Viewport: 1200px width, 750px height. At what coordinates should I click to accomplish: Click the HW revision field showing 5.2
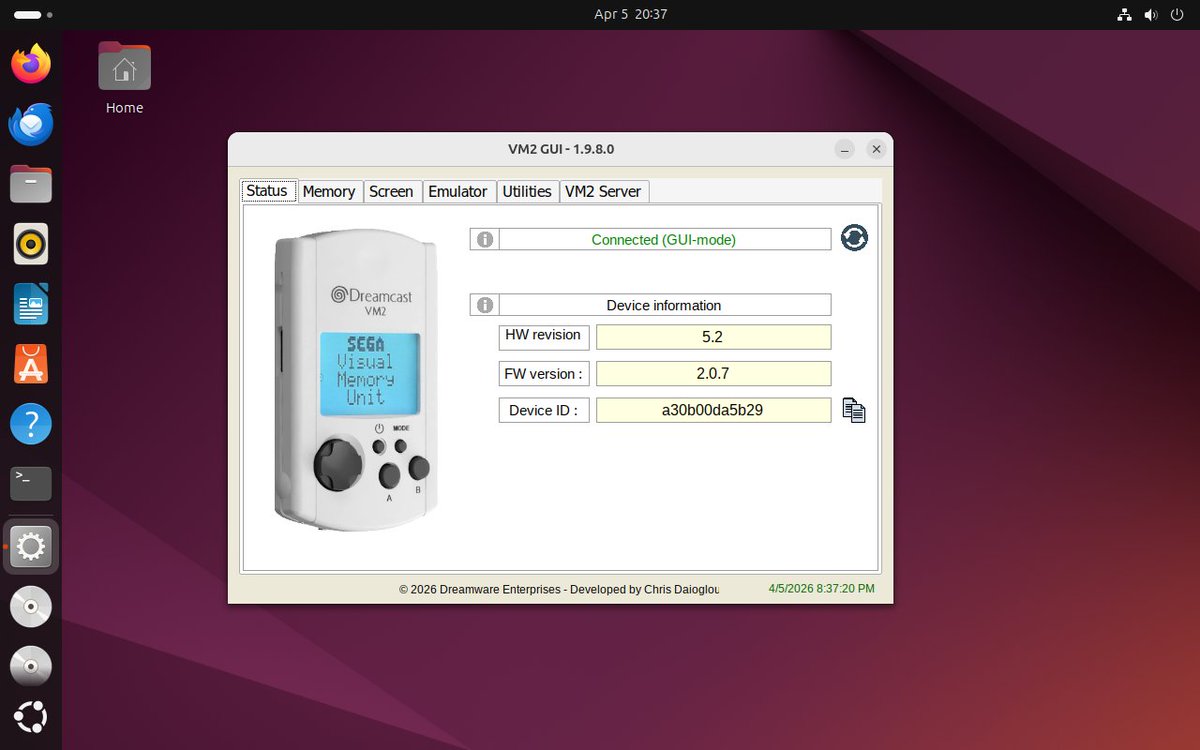point(713,337)
